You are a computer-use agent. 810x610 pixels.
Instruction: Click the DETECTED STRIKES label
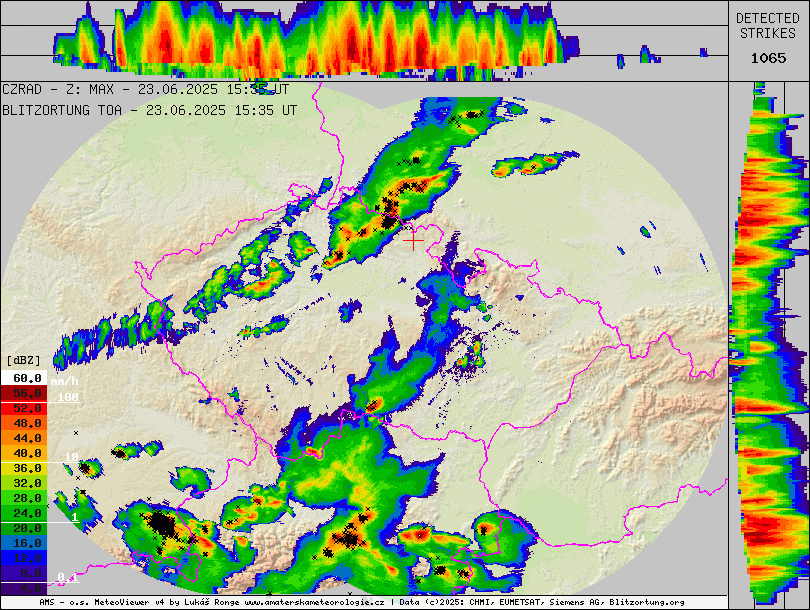(768, 26)
